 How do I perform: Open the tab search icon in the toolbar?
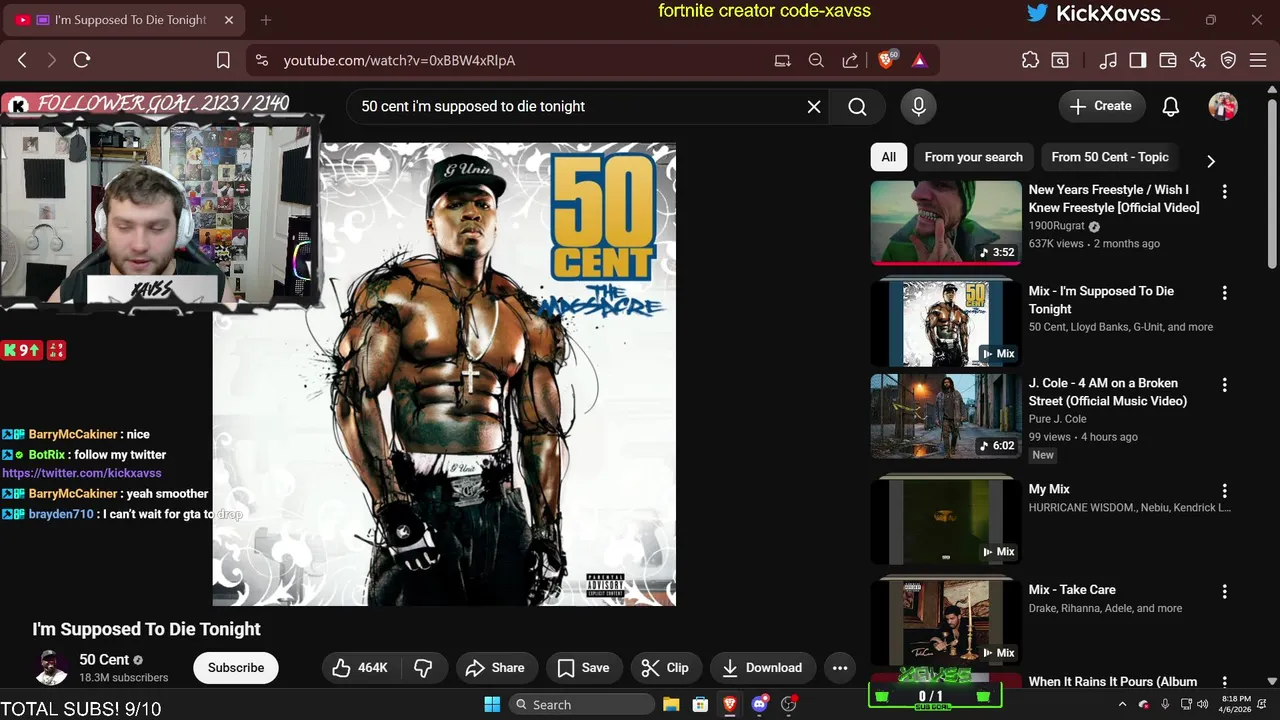tap(1060, 60)
